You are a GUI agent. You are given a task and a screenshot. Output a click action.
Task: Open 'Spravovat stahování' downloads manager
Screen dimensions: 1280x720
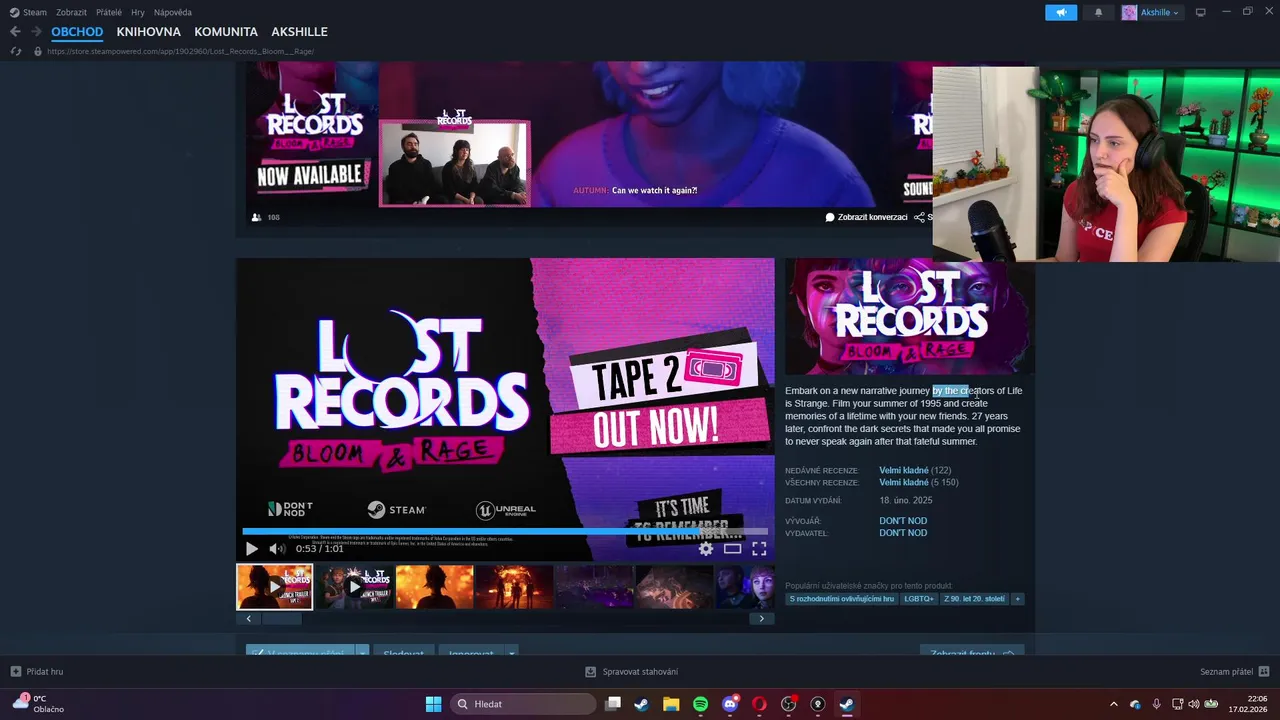click(632, 672)
